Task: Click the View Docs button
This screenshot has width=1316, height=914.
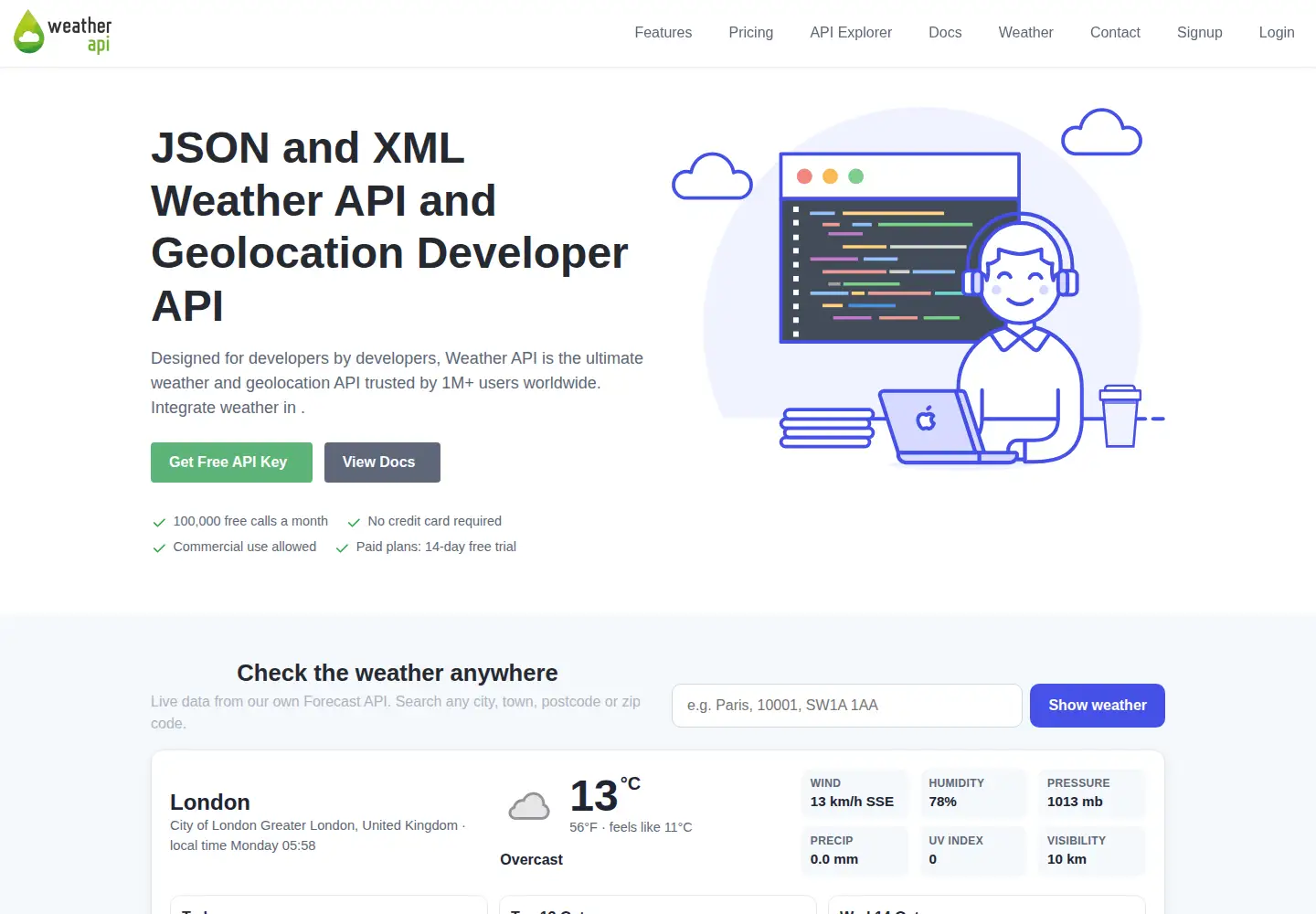Action: [x=382, y=462]
